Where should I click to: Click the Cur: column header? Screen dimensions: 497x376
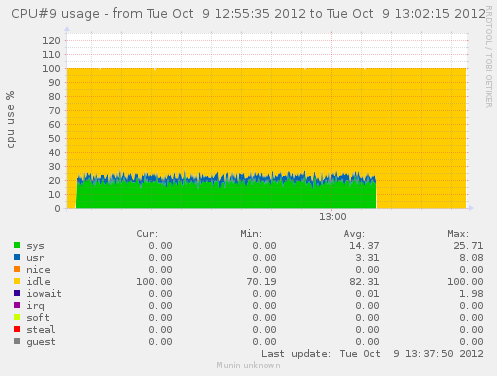(147, 234)
